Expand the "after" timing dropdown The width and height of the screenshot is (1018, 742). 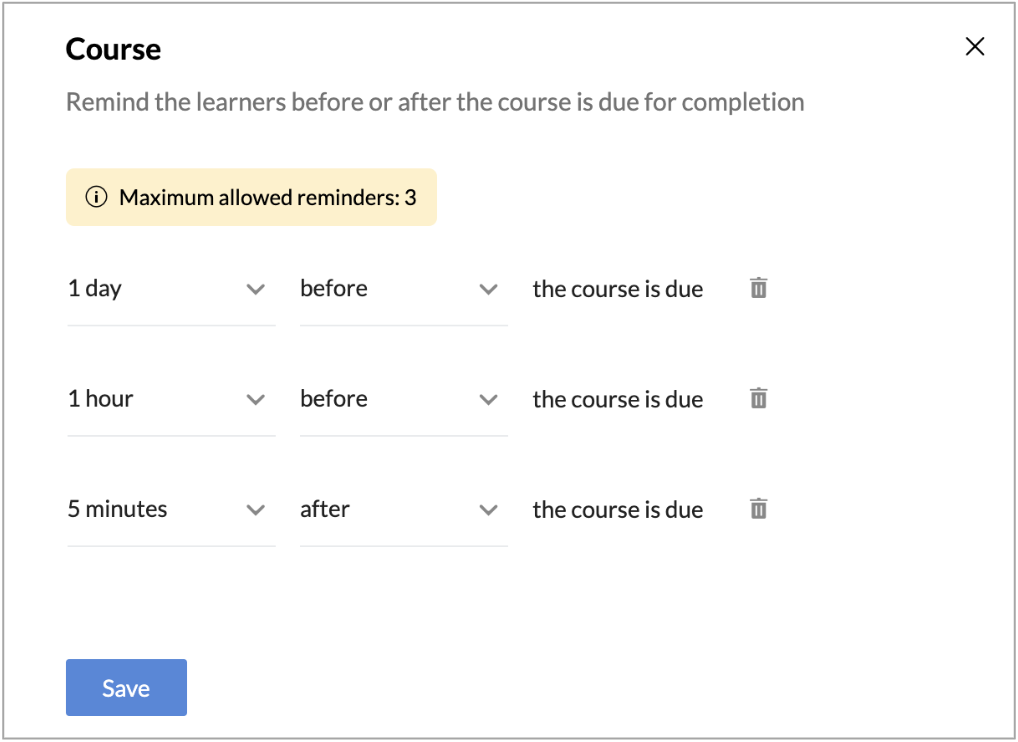402,509
